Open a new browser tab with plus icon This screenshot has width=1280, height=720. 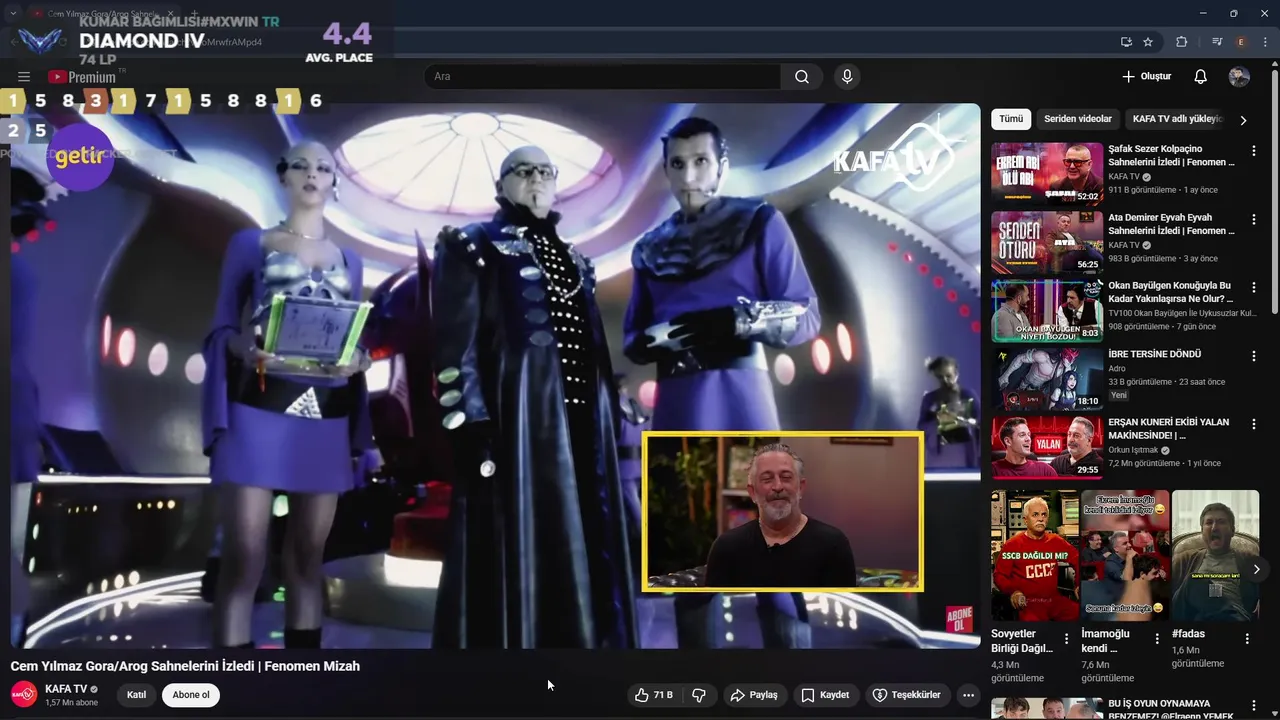click(194, 14)
